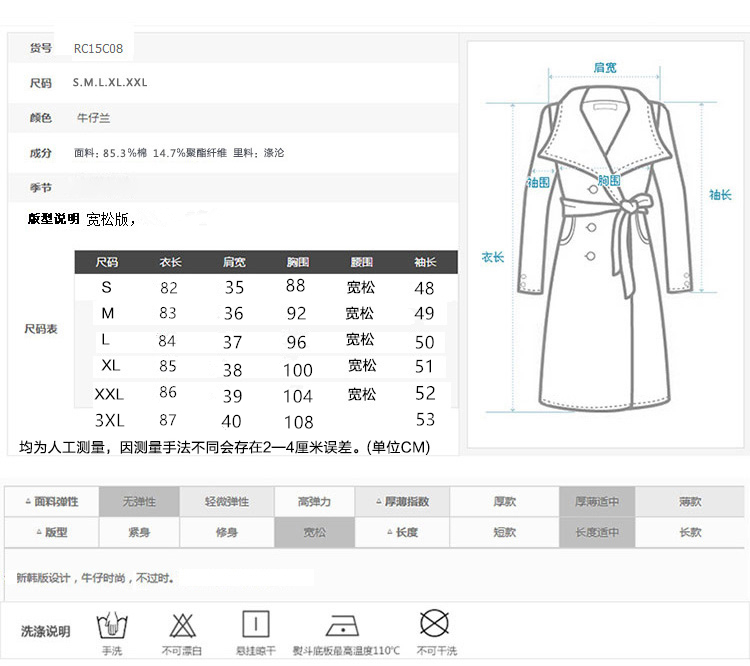
Task: Click the 衣长 column header in size table
Action: tap(170, 262)
